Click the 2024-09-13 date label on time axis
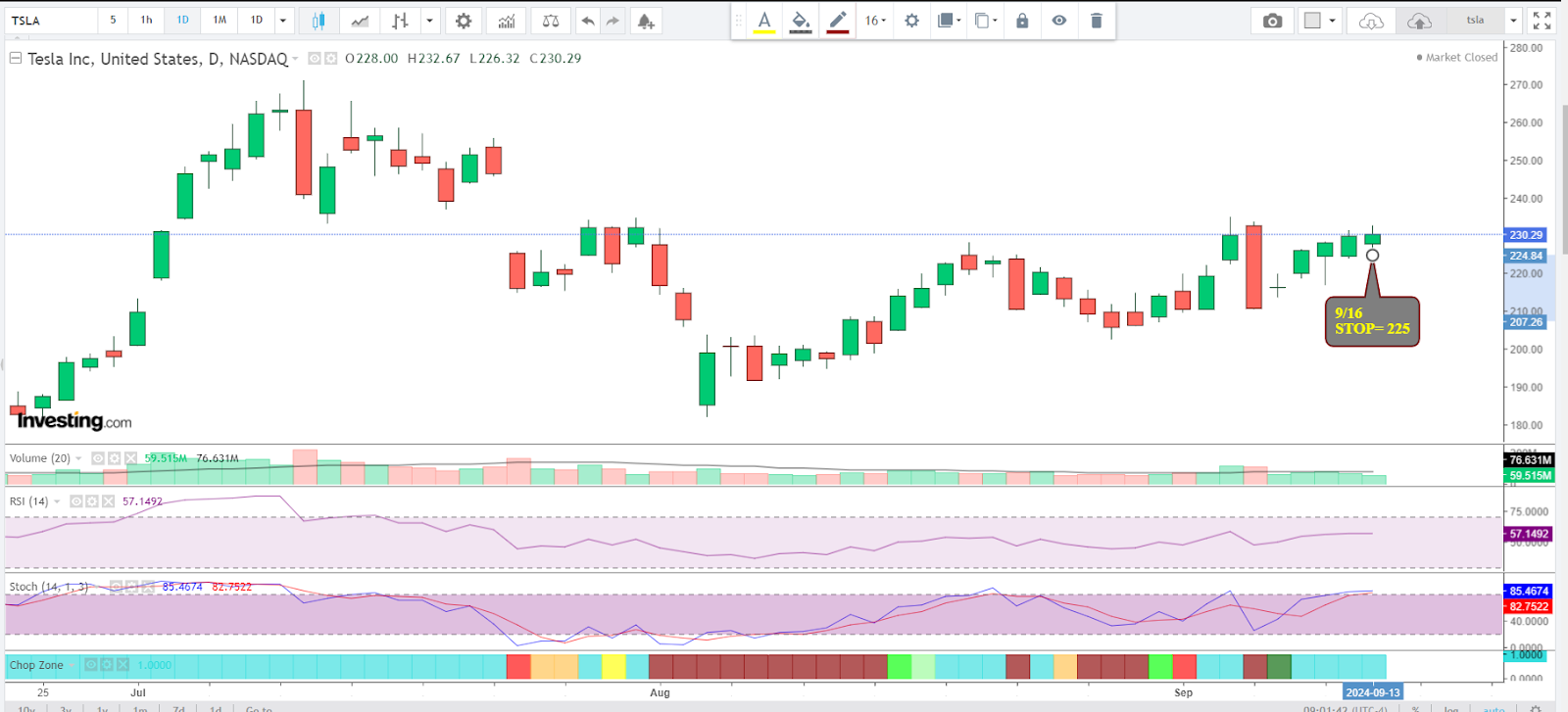 [1372, 692]
